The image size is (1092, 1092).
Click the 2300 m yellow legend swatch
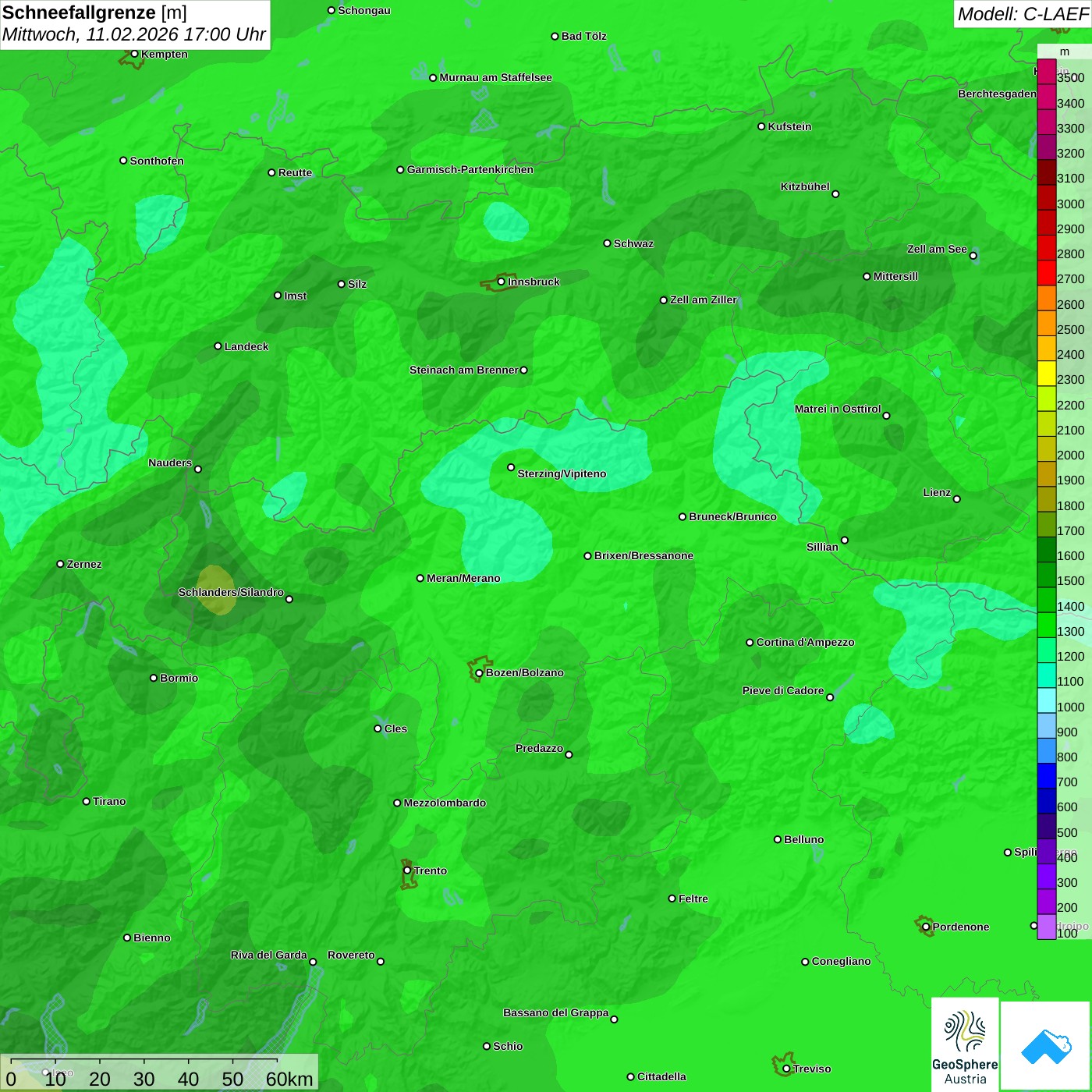click(1046, 374)
